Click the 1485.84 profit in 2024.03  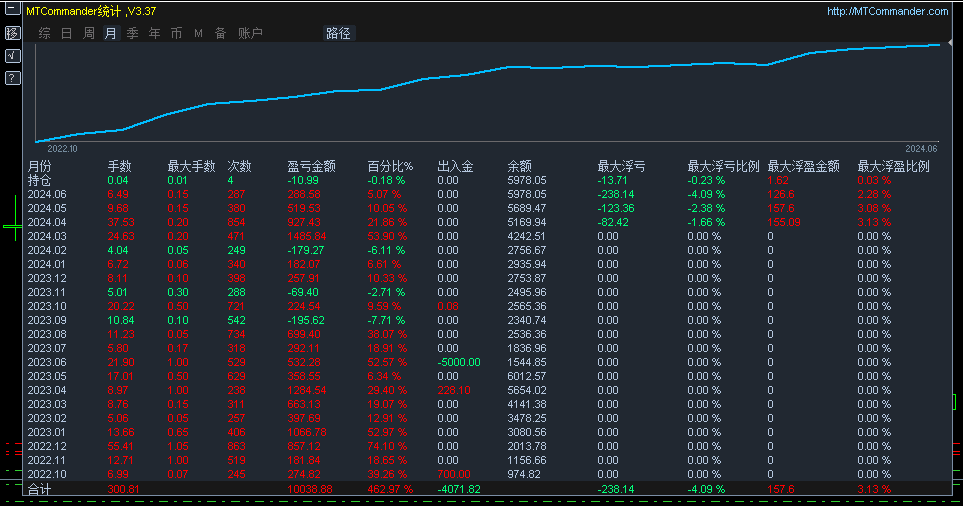point(308,236)
